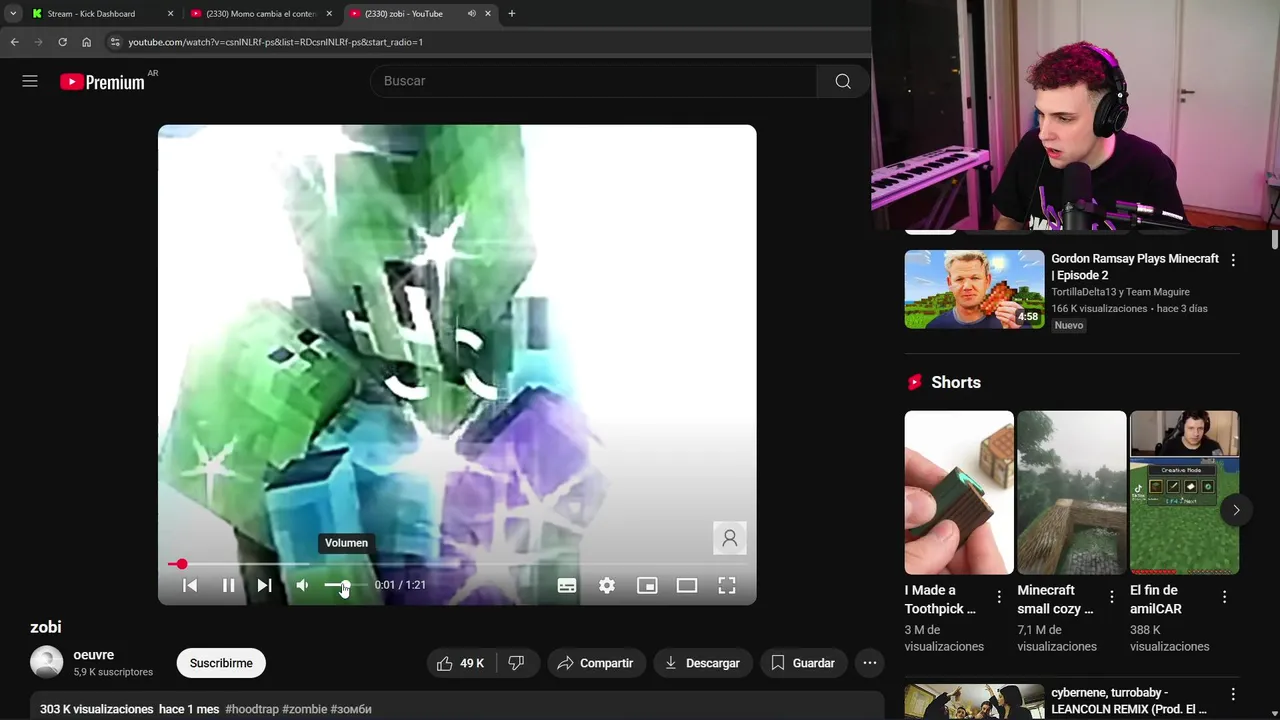This screenshot has height=720, width=1280.
Task: Share video with Compartir button
Action: (596, 663)
